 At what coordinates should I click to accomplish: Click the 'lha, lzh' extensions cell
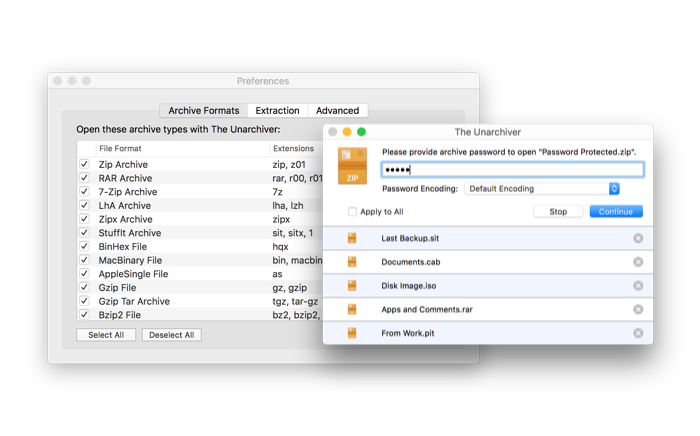click(288, 205)
